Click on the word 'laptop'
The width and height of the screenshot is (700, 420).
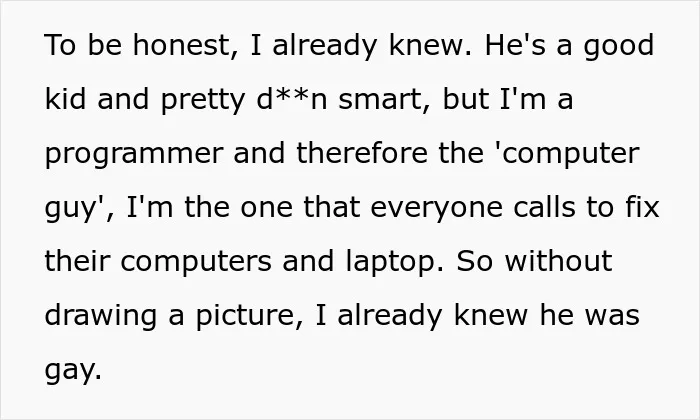tap(395, 262)
